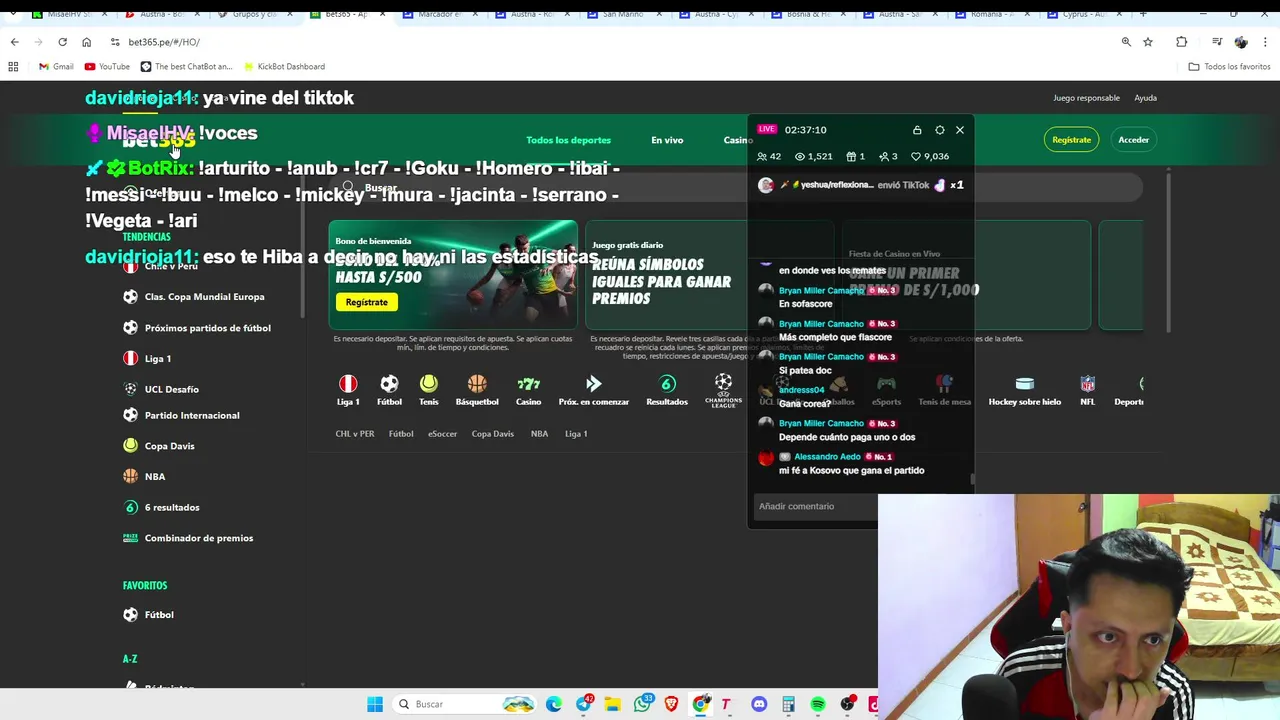Select Copa Davis in sidebar
Viewport: 1280px width, 720px height.
tap(169, 446)
